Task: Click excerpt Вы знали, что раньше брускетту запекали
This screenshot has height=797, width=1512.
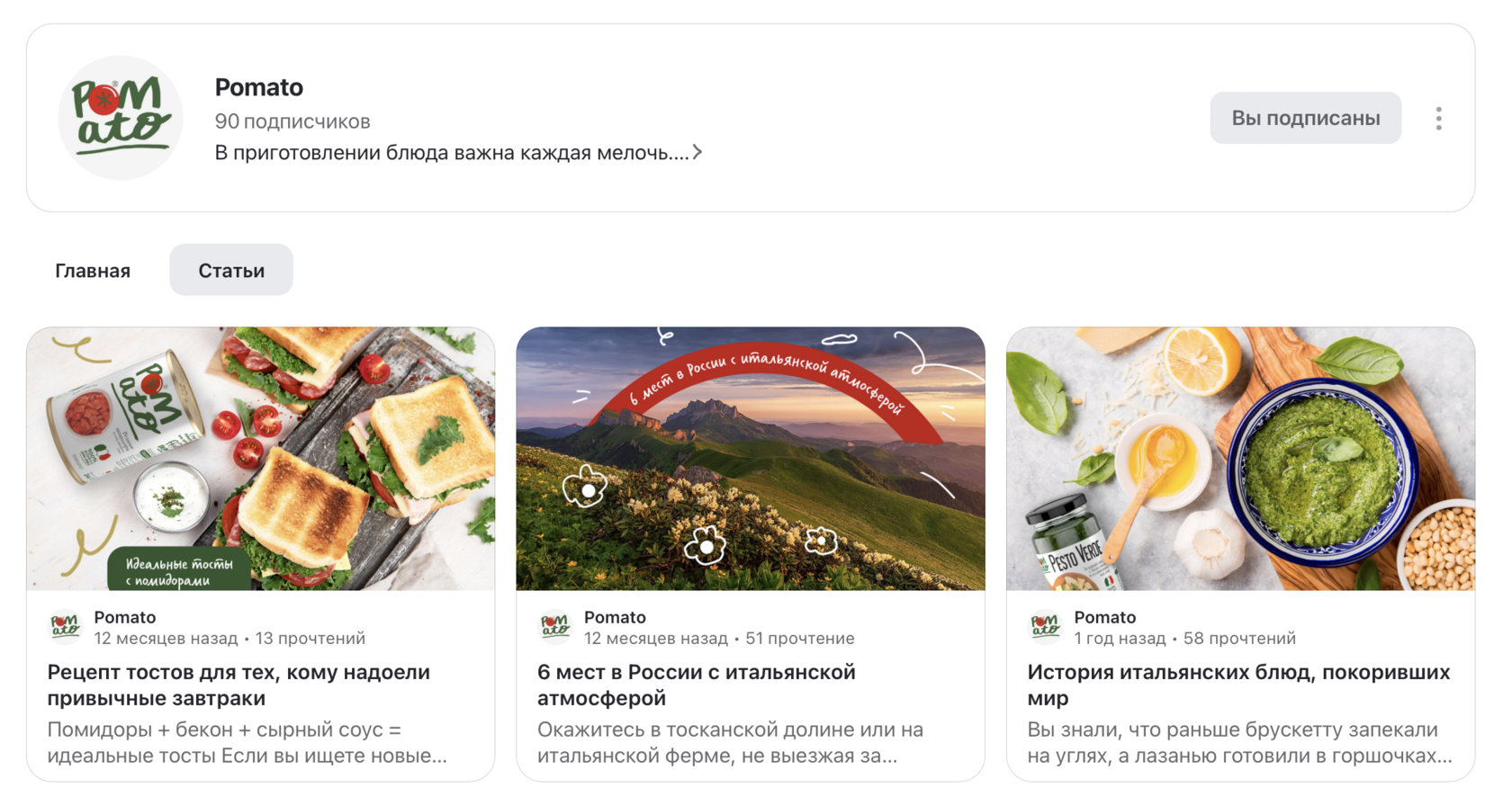Action: [x=1239, y=742]
